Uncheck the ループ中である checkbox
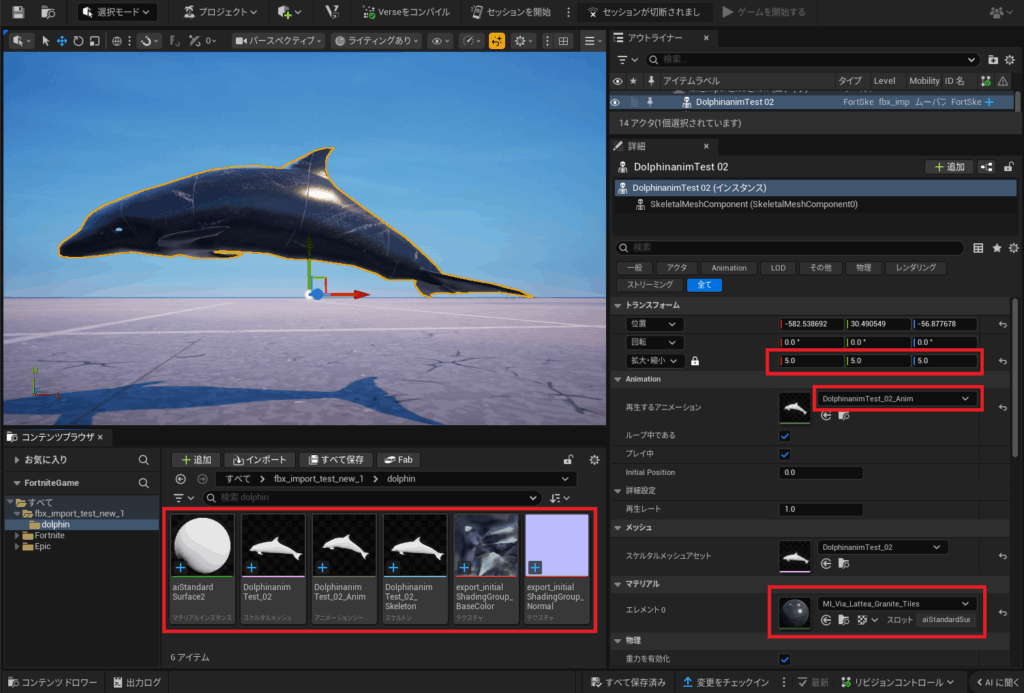Image resolution: width=1024 pixels, height=693 pixels. coord(785,436)
